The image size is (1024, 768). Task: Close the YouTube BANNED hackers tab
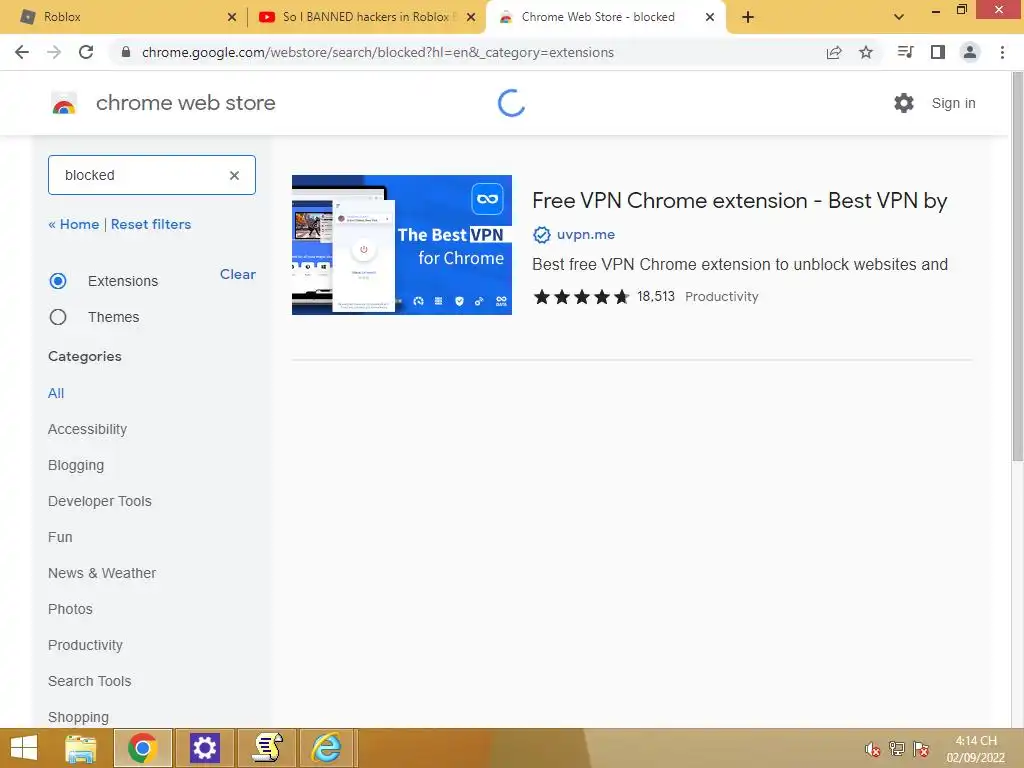pos(471,17)
